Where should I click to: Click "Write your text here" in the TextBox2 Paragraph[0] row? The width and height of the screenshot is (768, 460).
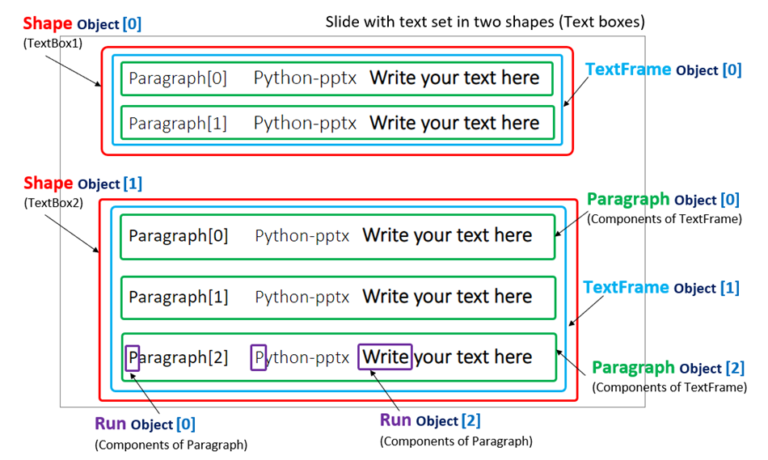click(x=447, y=236)
